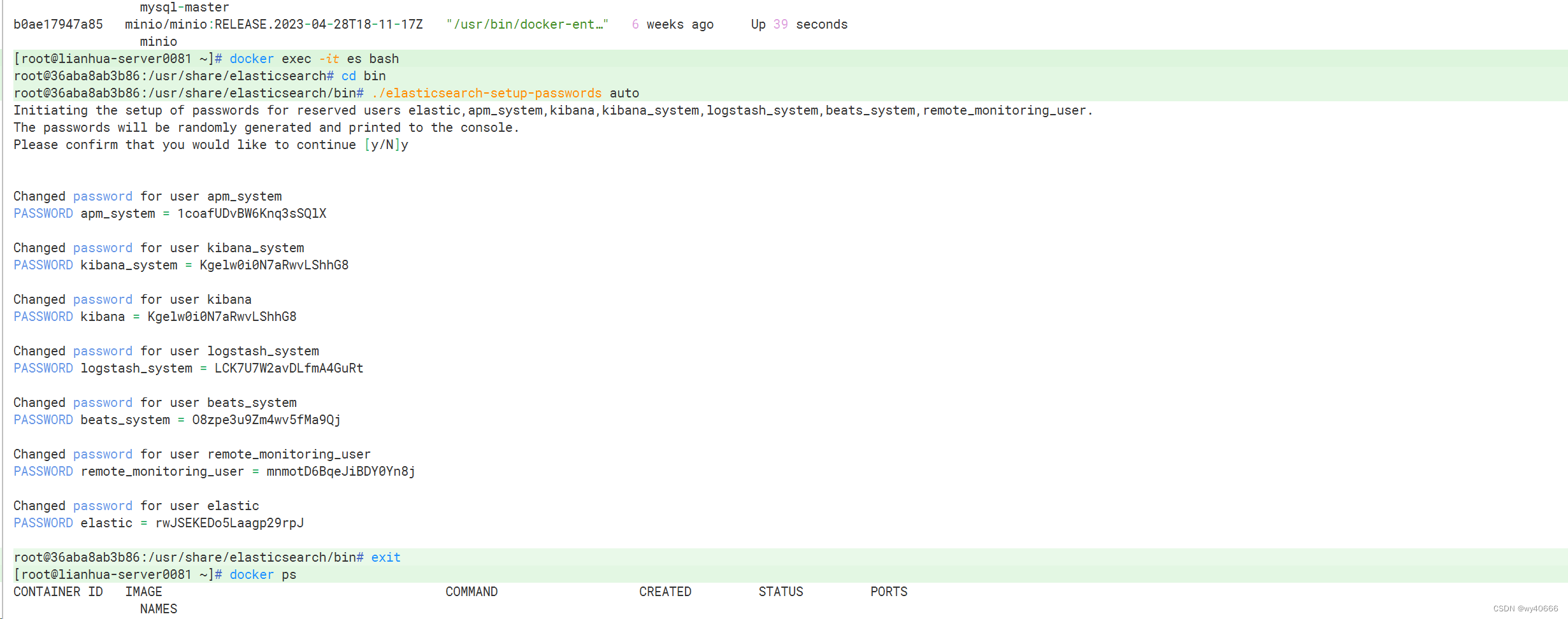Click the container ID b0ae17947a85
Image resolution: width=1568 pixels, height=619 pixels.
coord(57,24)
